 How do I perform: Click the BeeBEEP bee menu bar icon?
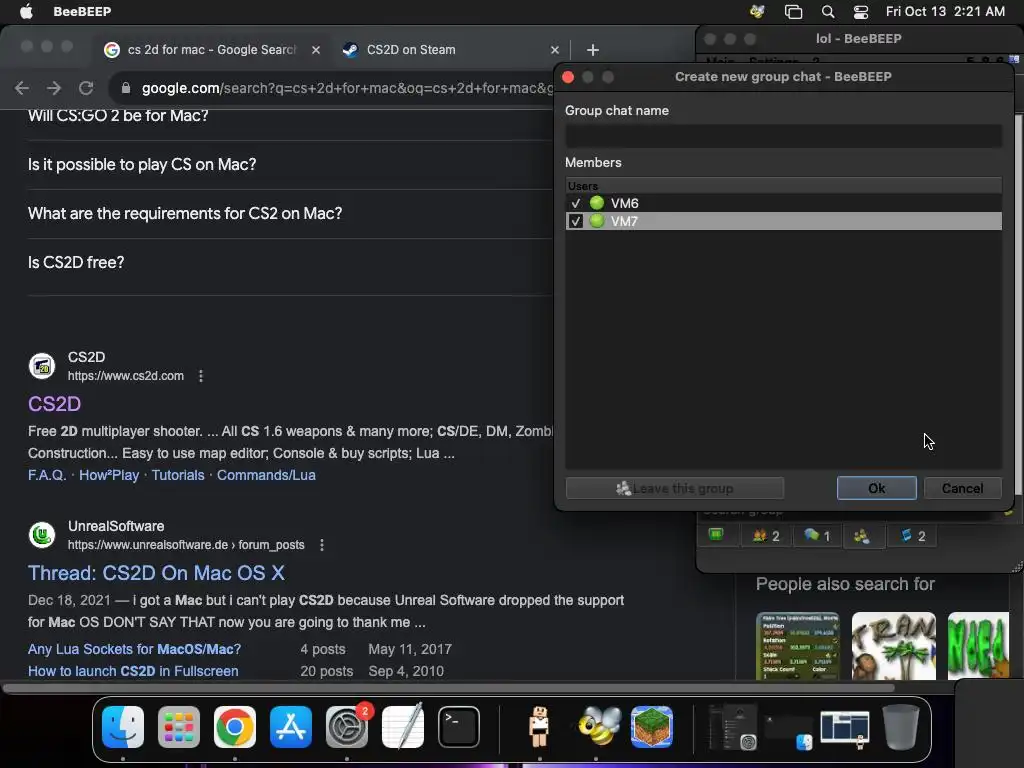pyautogui.click(x=757, y=11)
